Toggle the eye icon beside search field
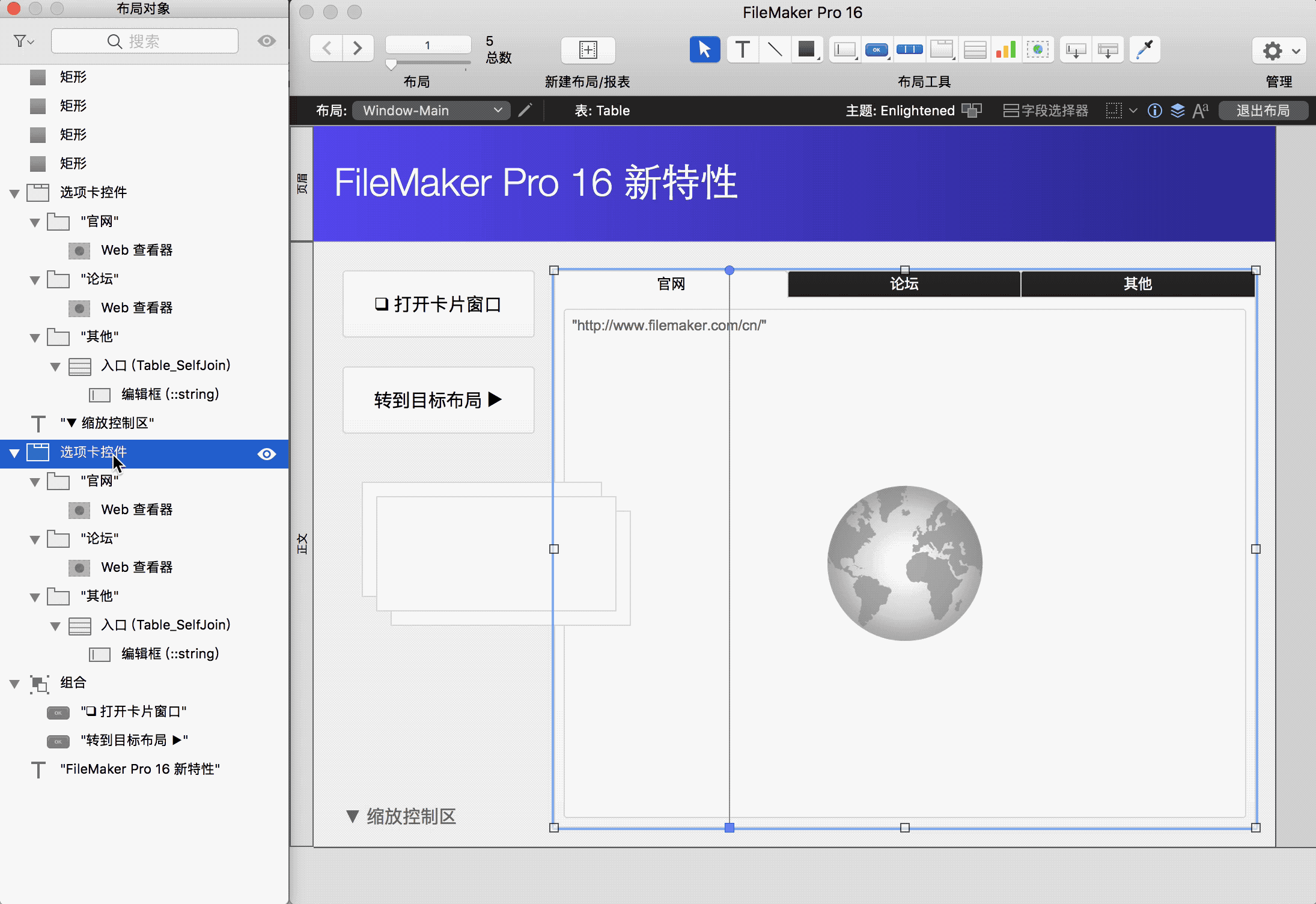This screenshot has height=904, width=1316. tap(266, 41)
